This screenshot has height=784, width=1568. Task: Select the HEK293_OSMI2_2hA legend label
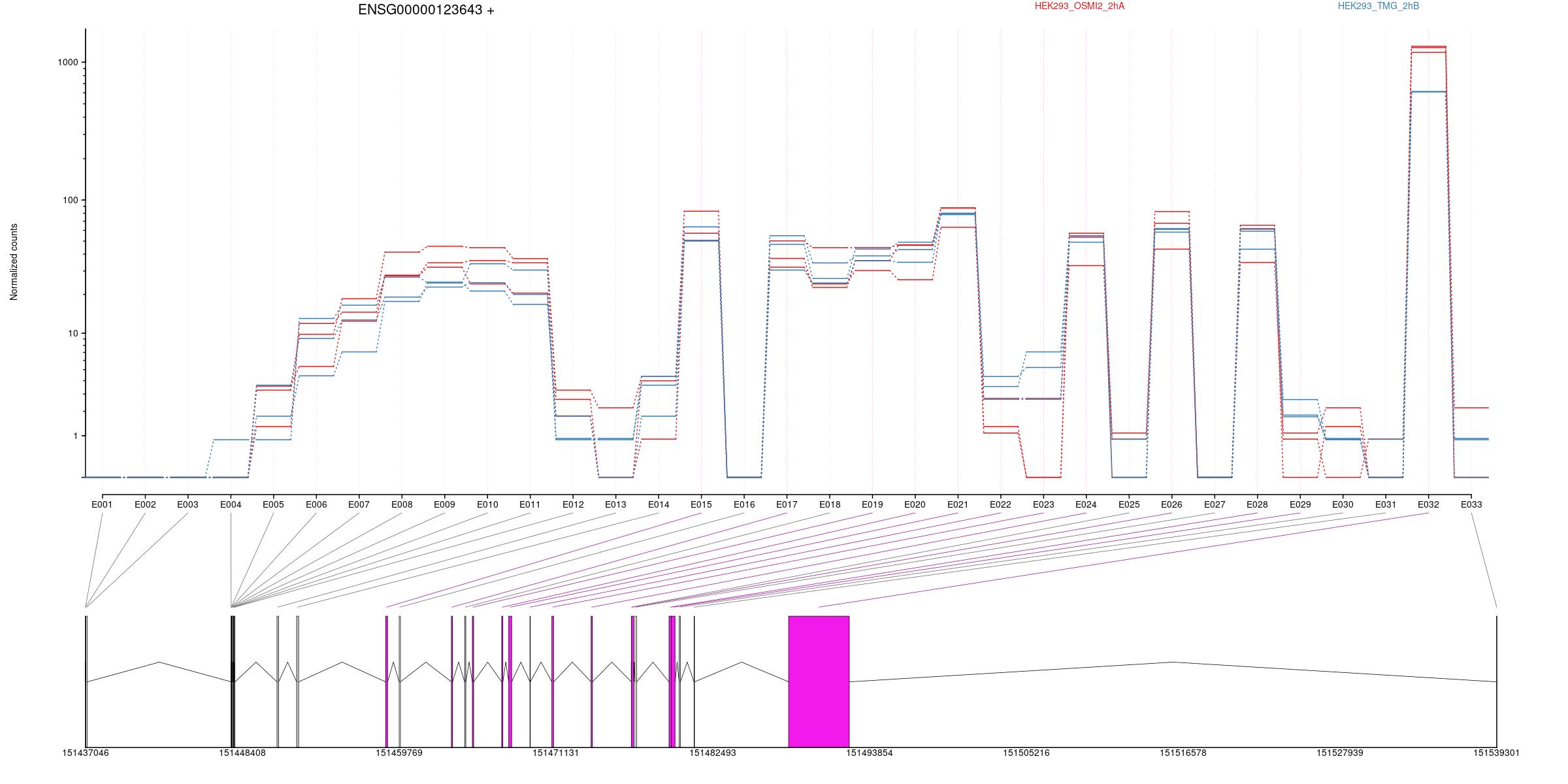click(1079, 6)
